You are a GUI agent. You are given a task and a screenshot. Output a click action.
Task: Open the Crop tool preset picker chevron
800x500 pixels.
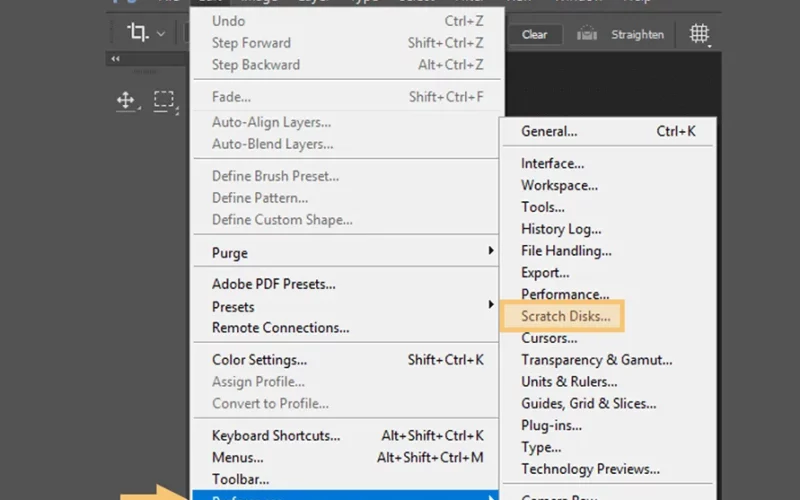pos(161,34)
